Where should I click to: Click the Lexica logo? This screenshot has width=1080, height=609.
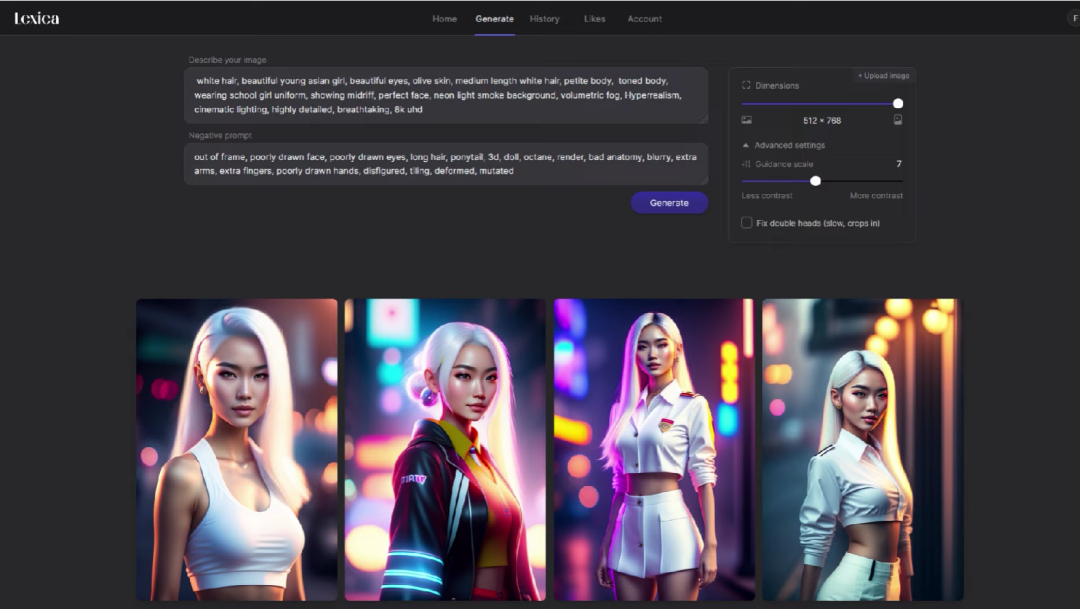pos(37,18)
